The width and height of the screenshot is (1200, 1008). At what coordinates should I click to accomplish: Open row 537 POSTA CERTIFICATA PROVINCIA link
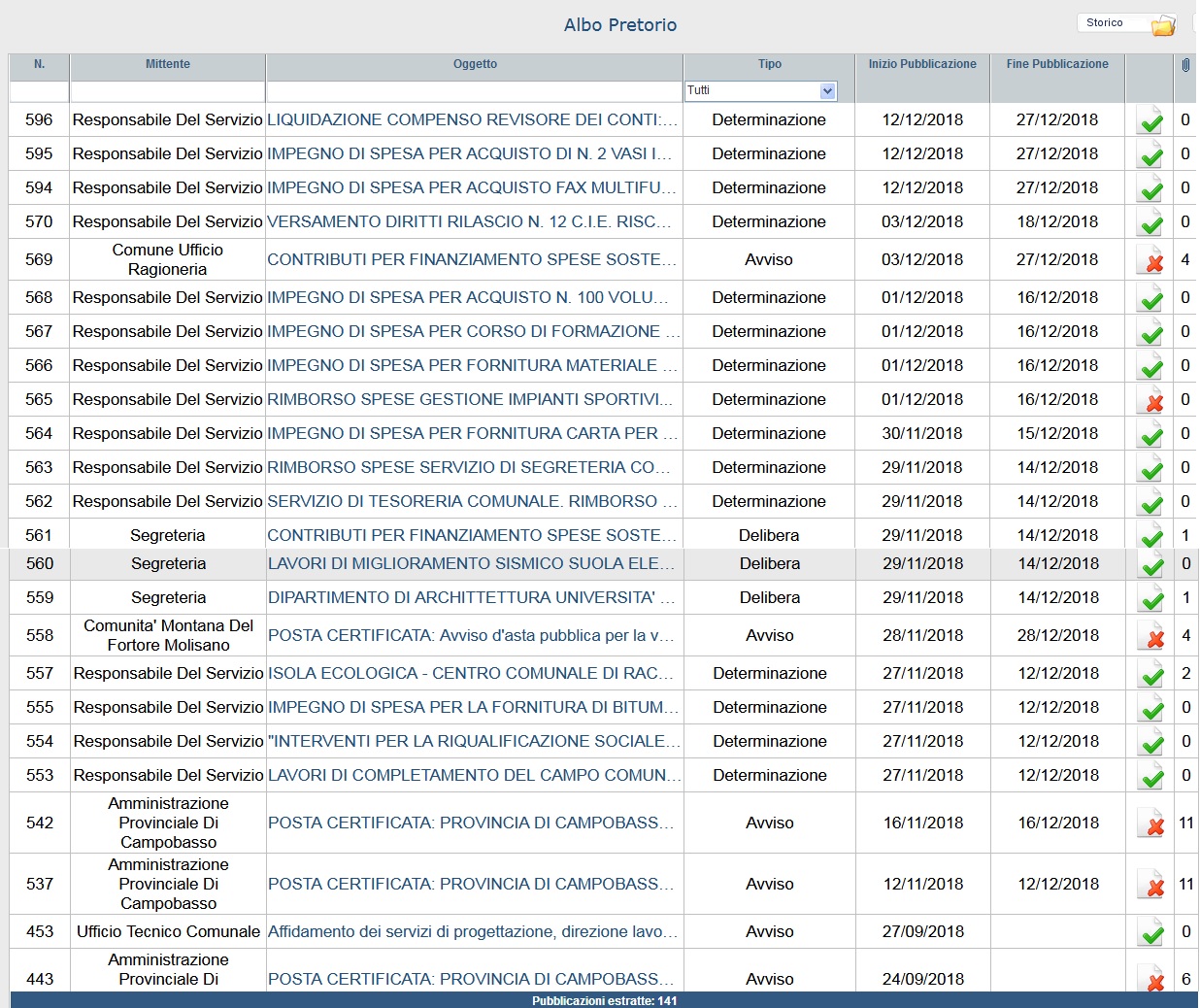coord(471,884)
